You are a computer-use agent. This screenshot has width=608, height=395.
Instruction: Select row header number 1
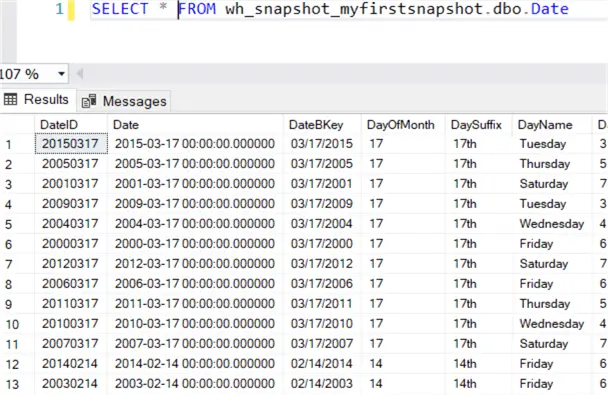[17, 145]
